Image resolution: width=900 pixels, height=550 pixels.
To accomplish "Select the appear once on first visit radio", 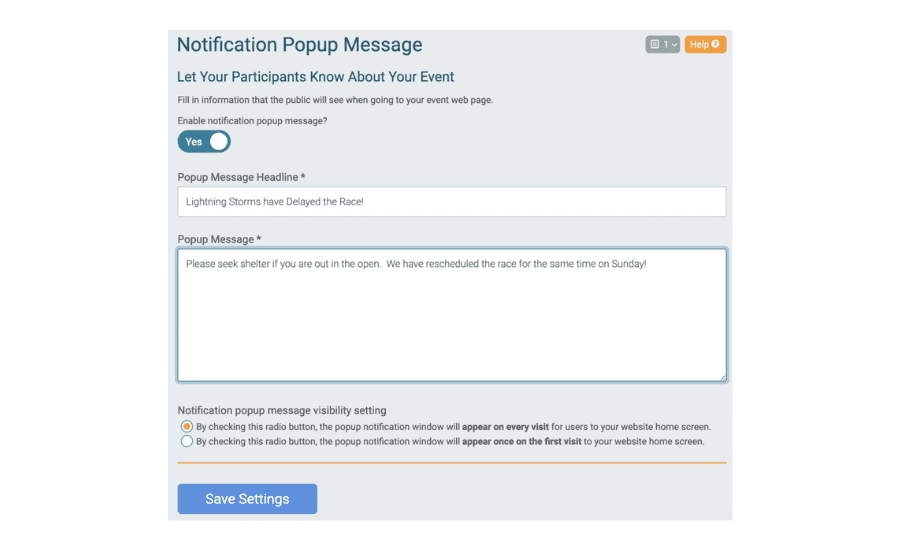I will [187, 441].
